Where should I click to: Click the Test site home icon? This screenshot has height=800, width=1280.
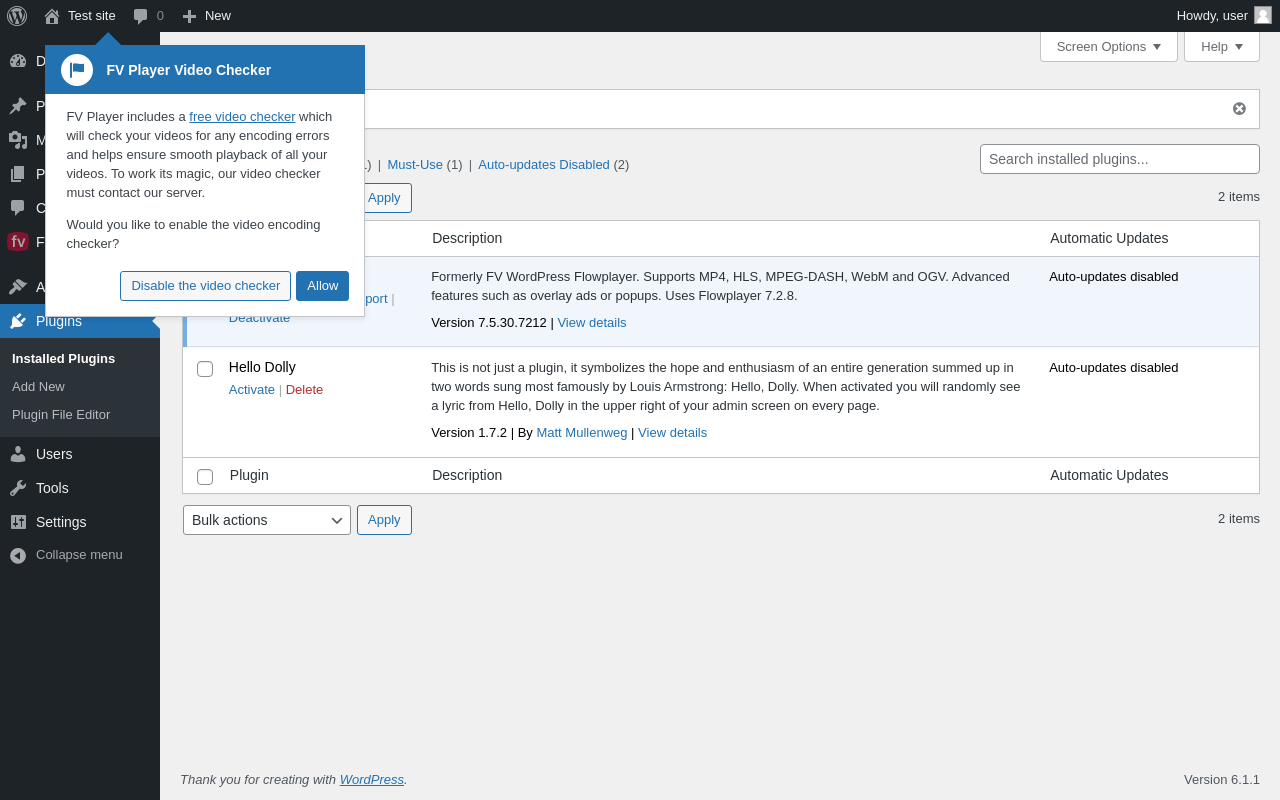pos(52,16)
